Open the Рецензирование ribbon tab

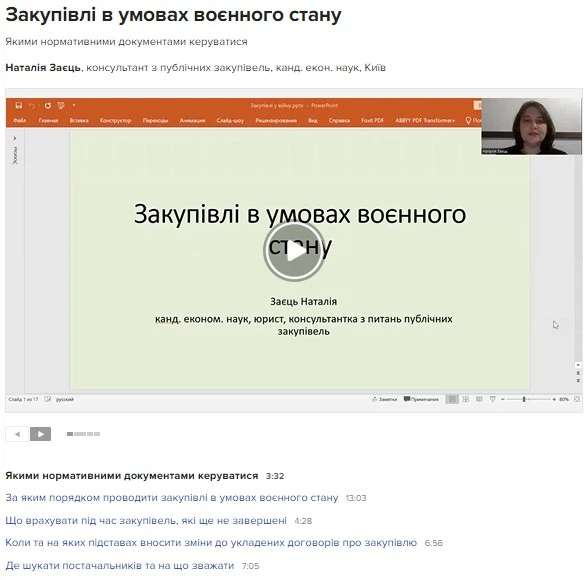[x=276, y=120]
